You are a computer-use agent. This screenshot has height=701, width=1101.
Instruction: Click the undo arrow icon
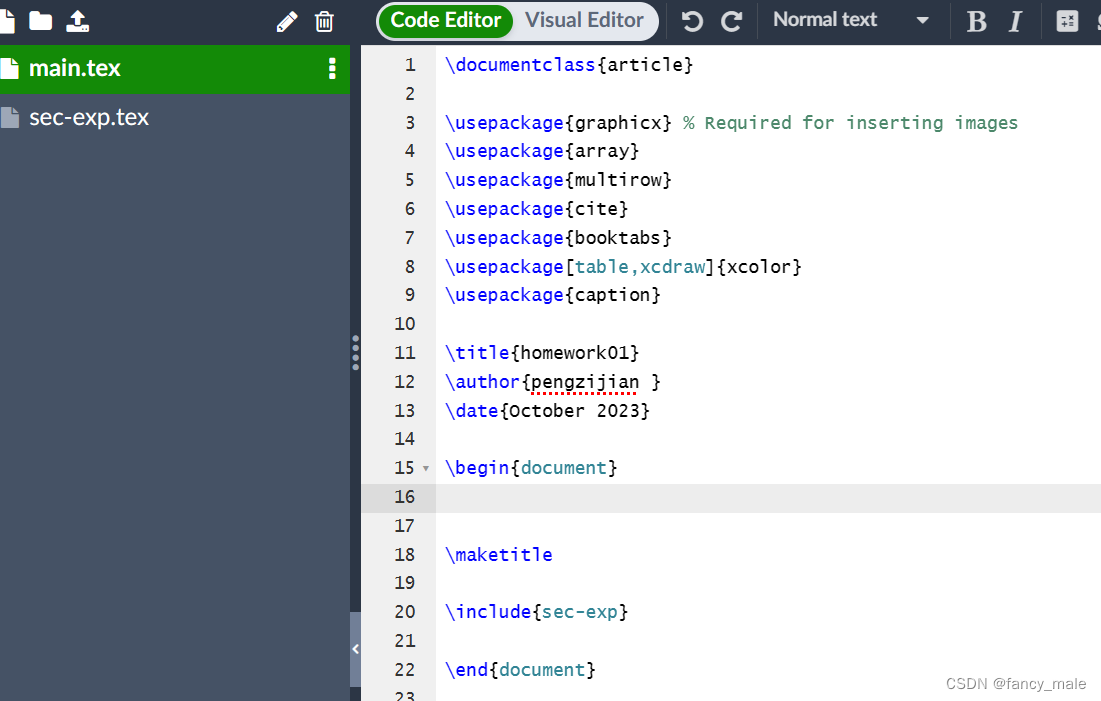click(x=692, y=22)
